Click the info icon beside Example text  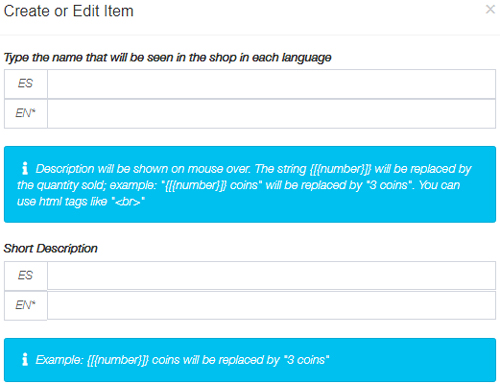(x=25, y=359)
